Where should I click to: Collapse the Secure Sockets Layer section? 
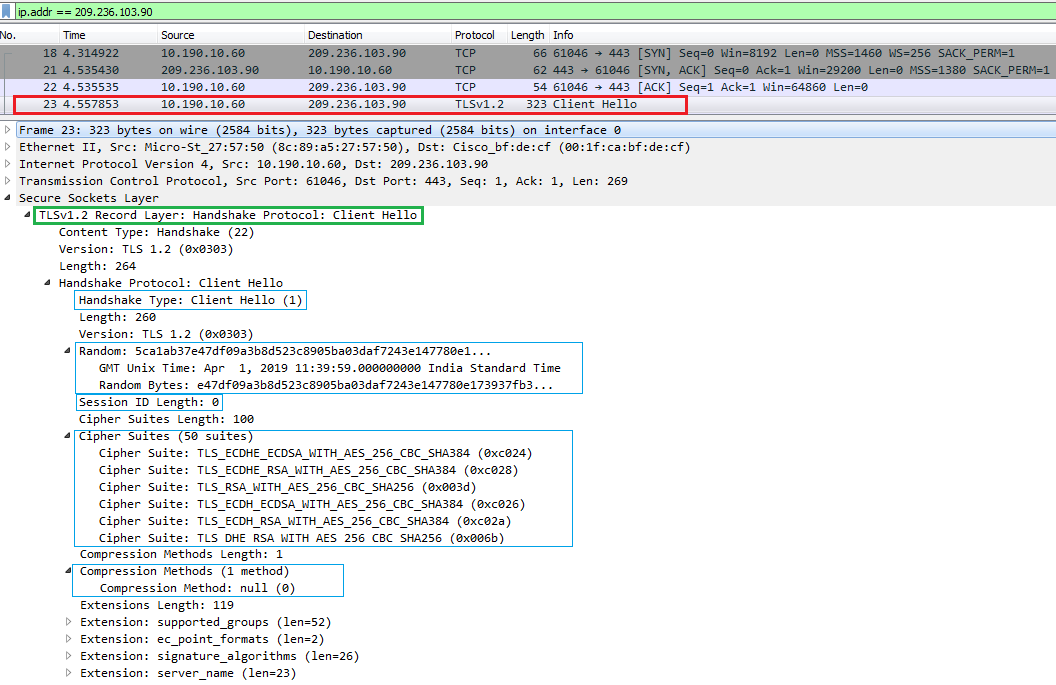point(8,197)
